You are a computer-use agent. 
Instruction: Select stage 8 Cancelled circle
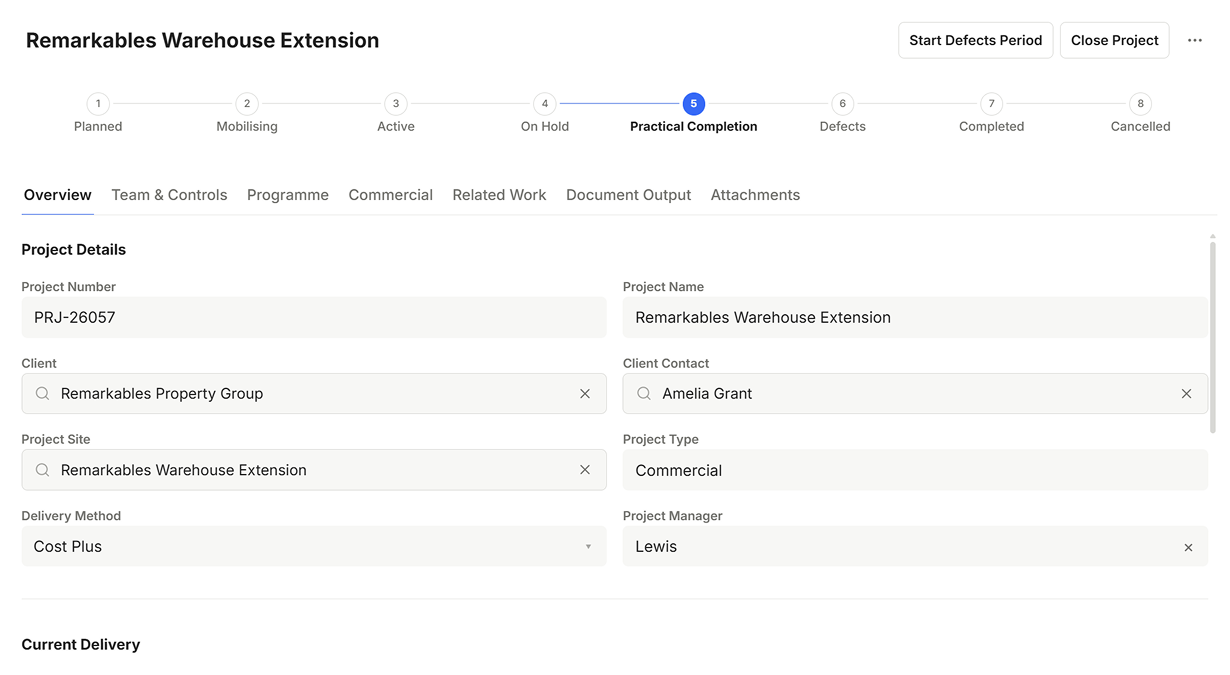coord(1141,103)
